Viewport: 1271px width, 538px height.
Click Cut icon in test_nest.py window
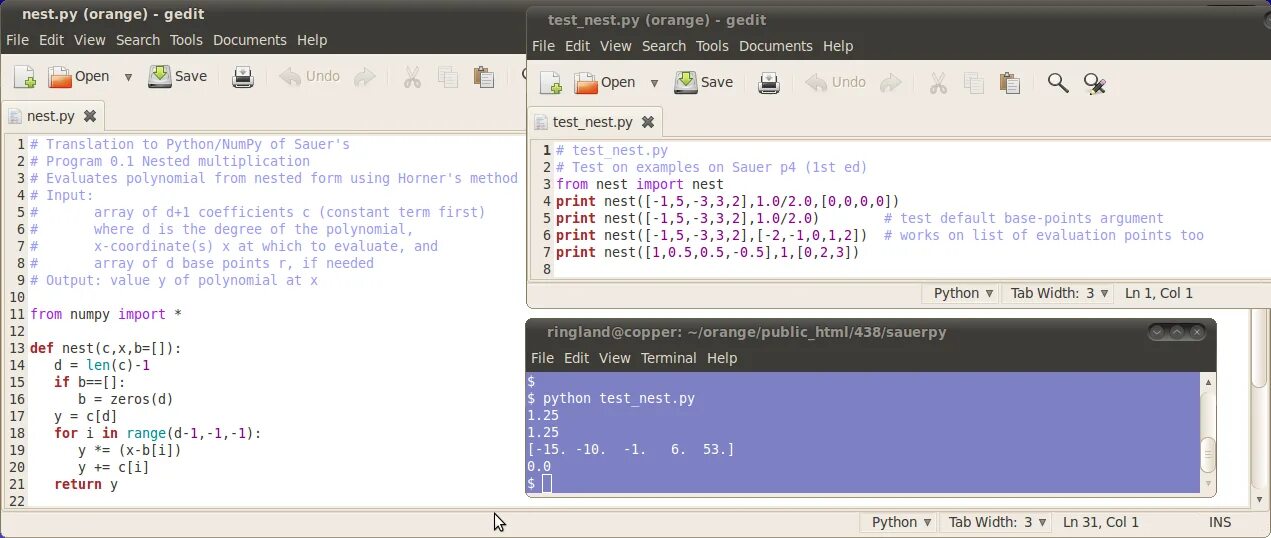[x=937, y=83]
